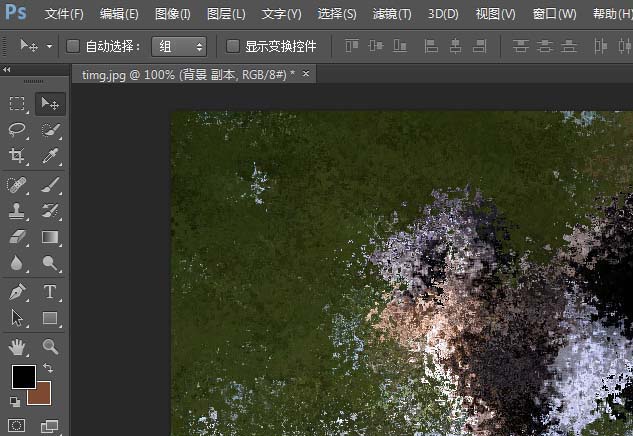Open the Move tool preset picker arrow
This screenshot has width=633, height=436.
pos(49,46)
